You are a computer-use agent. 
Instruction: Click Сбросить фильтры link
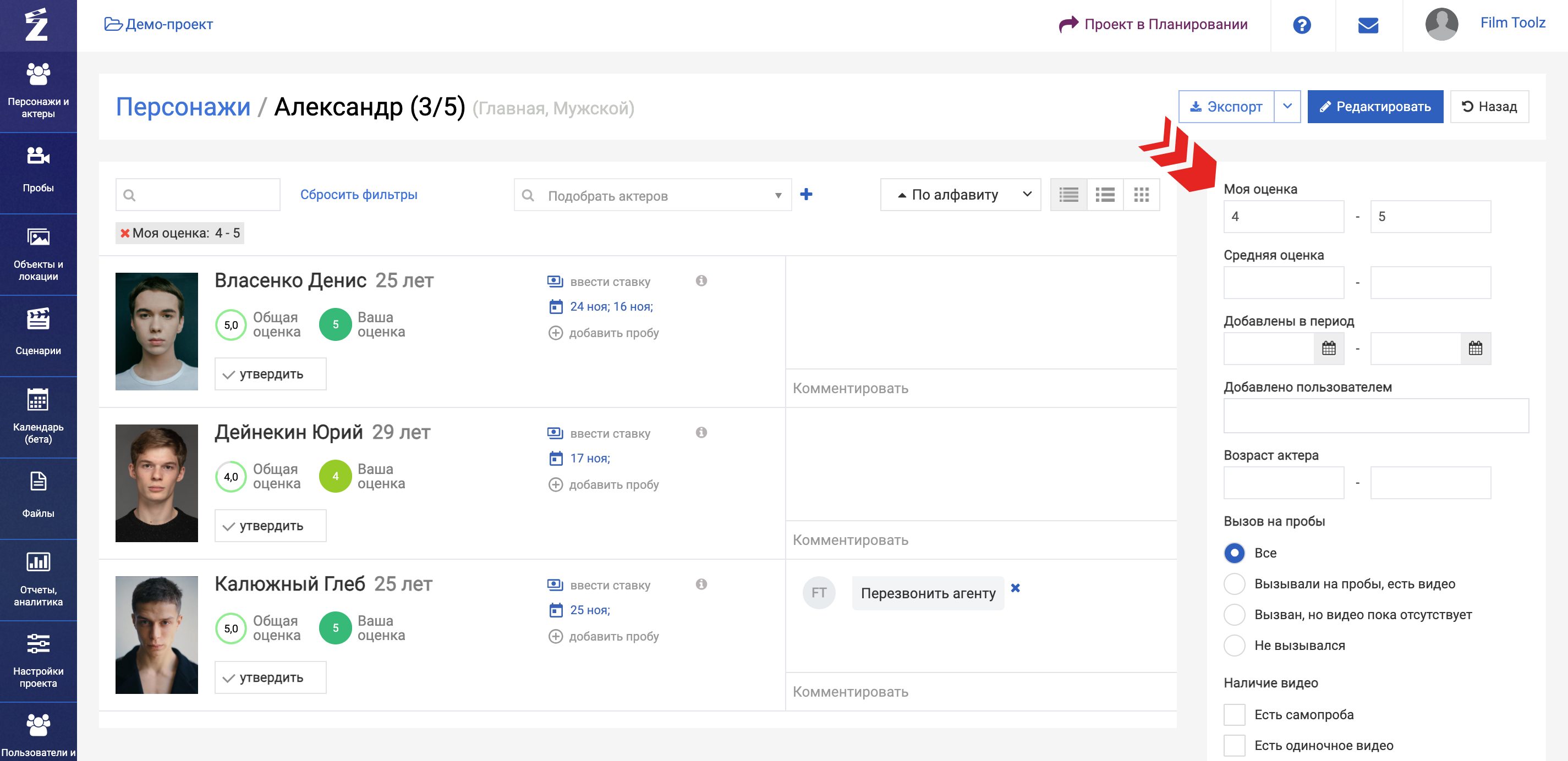coord(359,195)
